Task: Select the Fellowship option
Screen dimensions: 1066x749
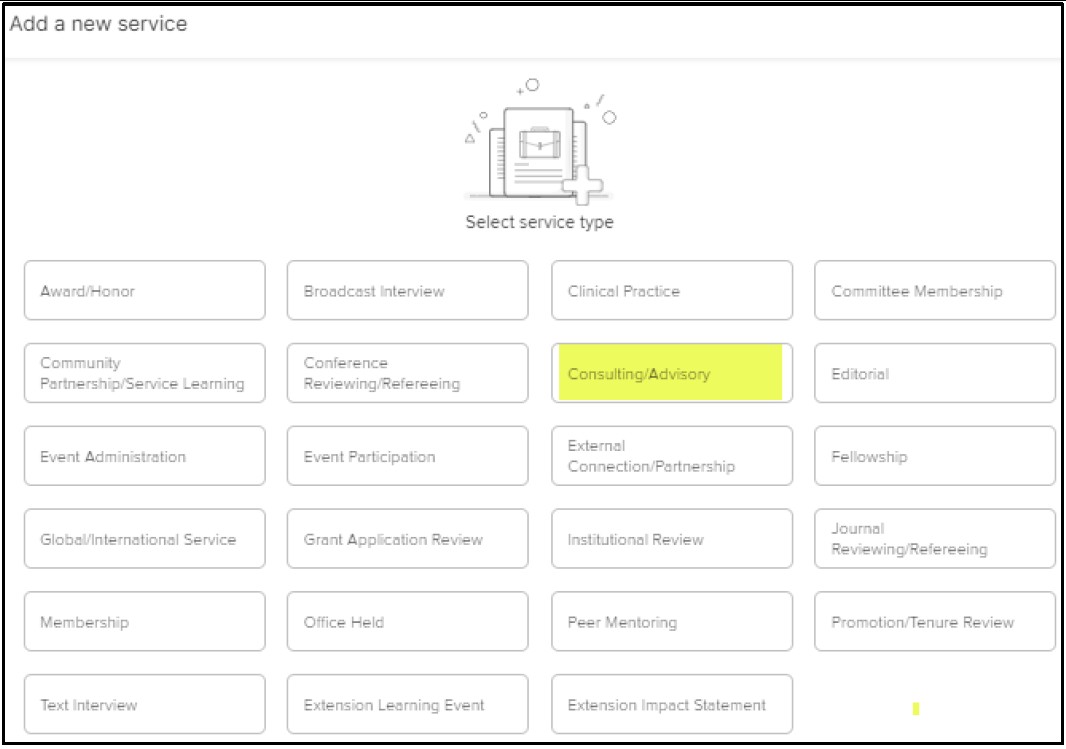Action: click(x=936, y=455)
